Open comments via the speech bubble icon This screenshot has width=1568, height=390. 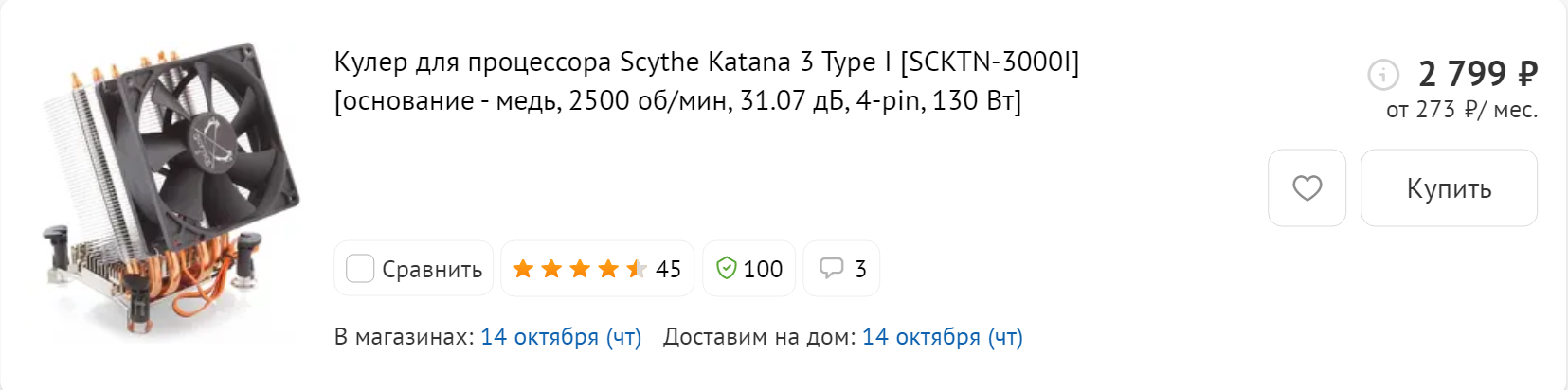(831, 269)
